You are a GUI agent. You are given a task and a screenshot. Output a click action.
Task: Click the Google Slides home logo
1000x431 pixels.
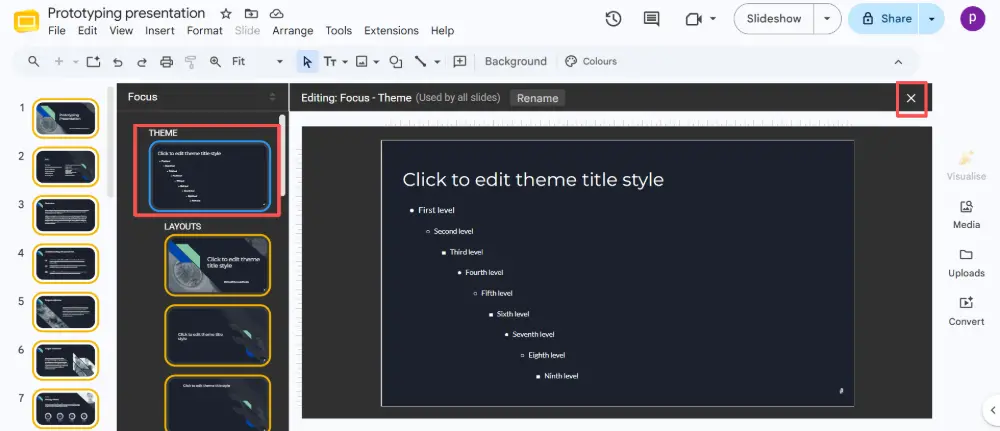[26, 21]
